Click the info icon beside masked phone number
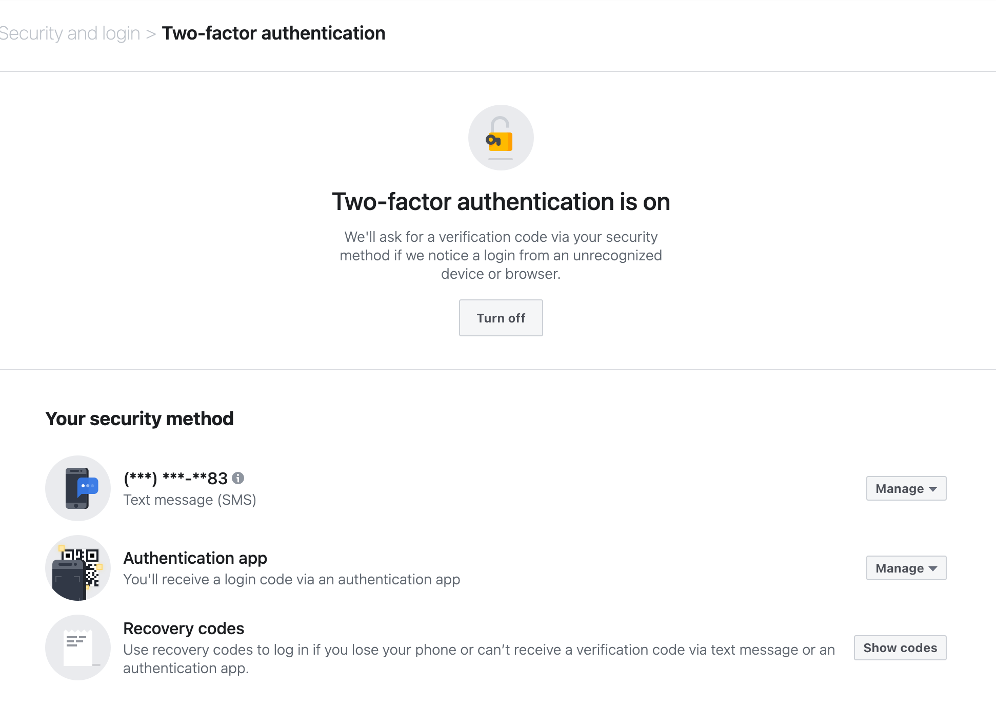 pos(238,478)
